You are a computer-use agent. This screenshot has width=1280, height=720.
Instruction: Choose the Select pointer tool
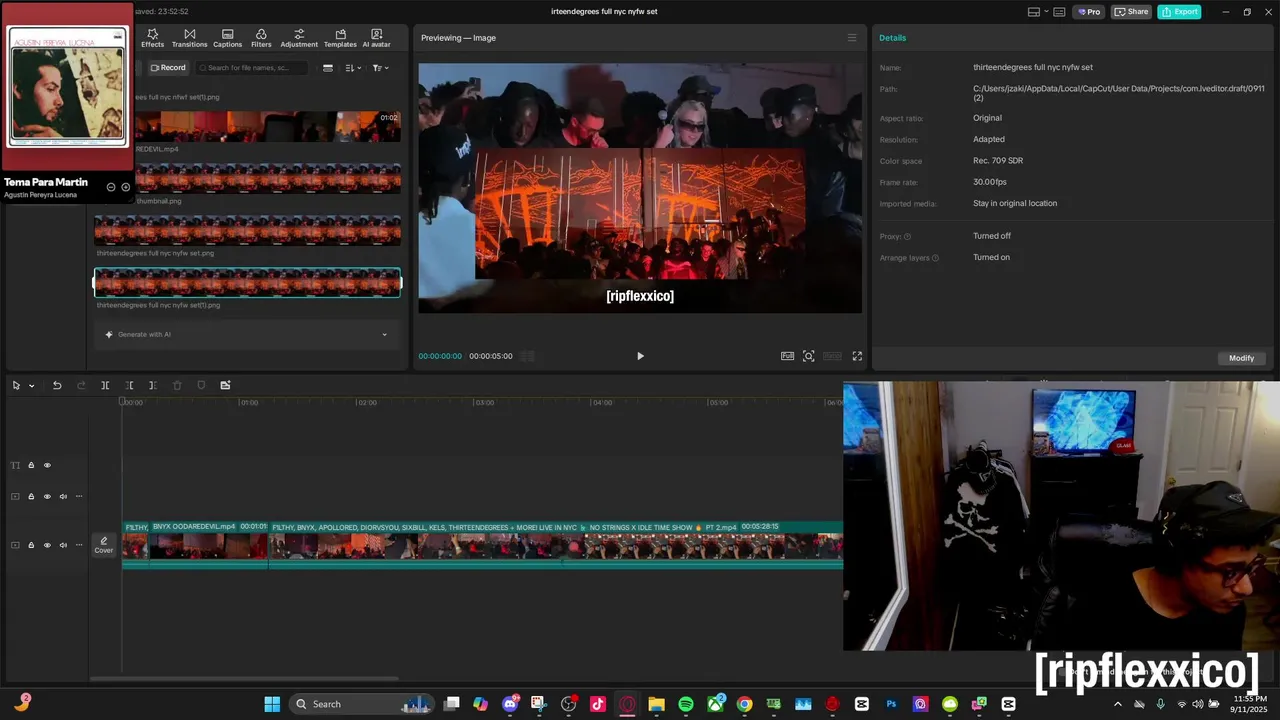[x=16, y=385]
